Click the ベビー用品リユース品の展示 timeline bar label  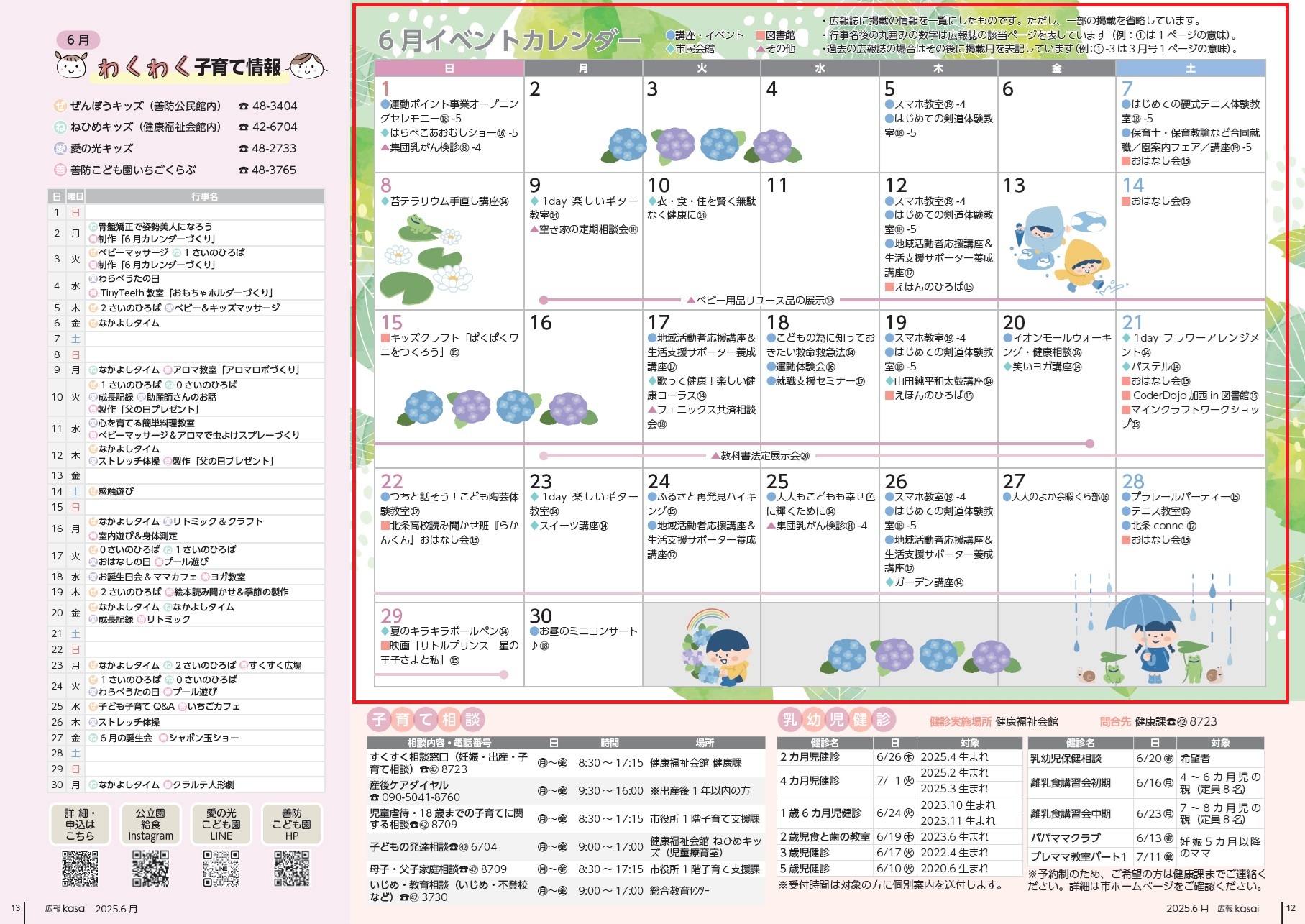coord(760,301)
